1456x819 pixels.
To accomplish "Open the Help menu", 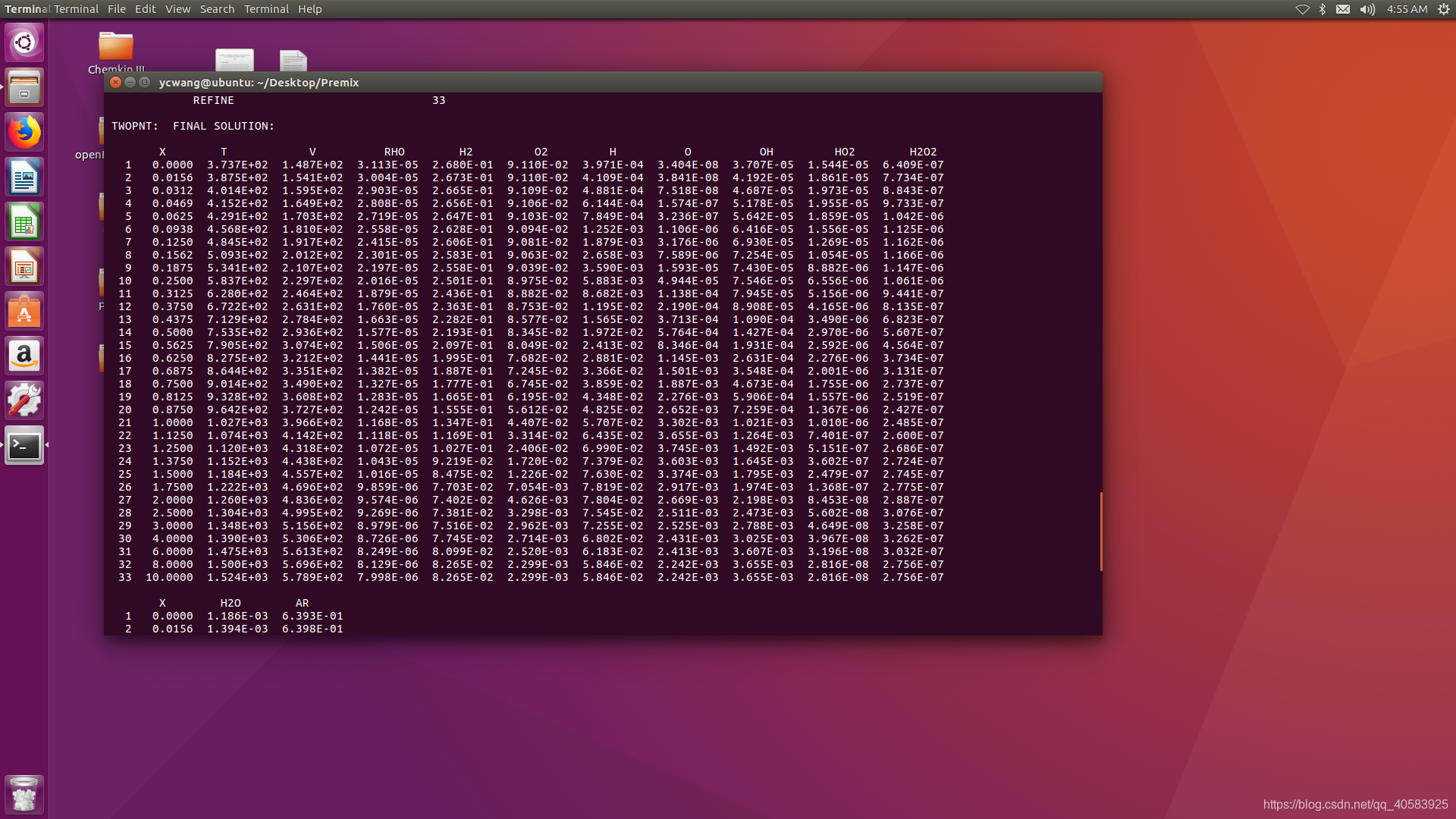I will click(309, 9).
